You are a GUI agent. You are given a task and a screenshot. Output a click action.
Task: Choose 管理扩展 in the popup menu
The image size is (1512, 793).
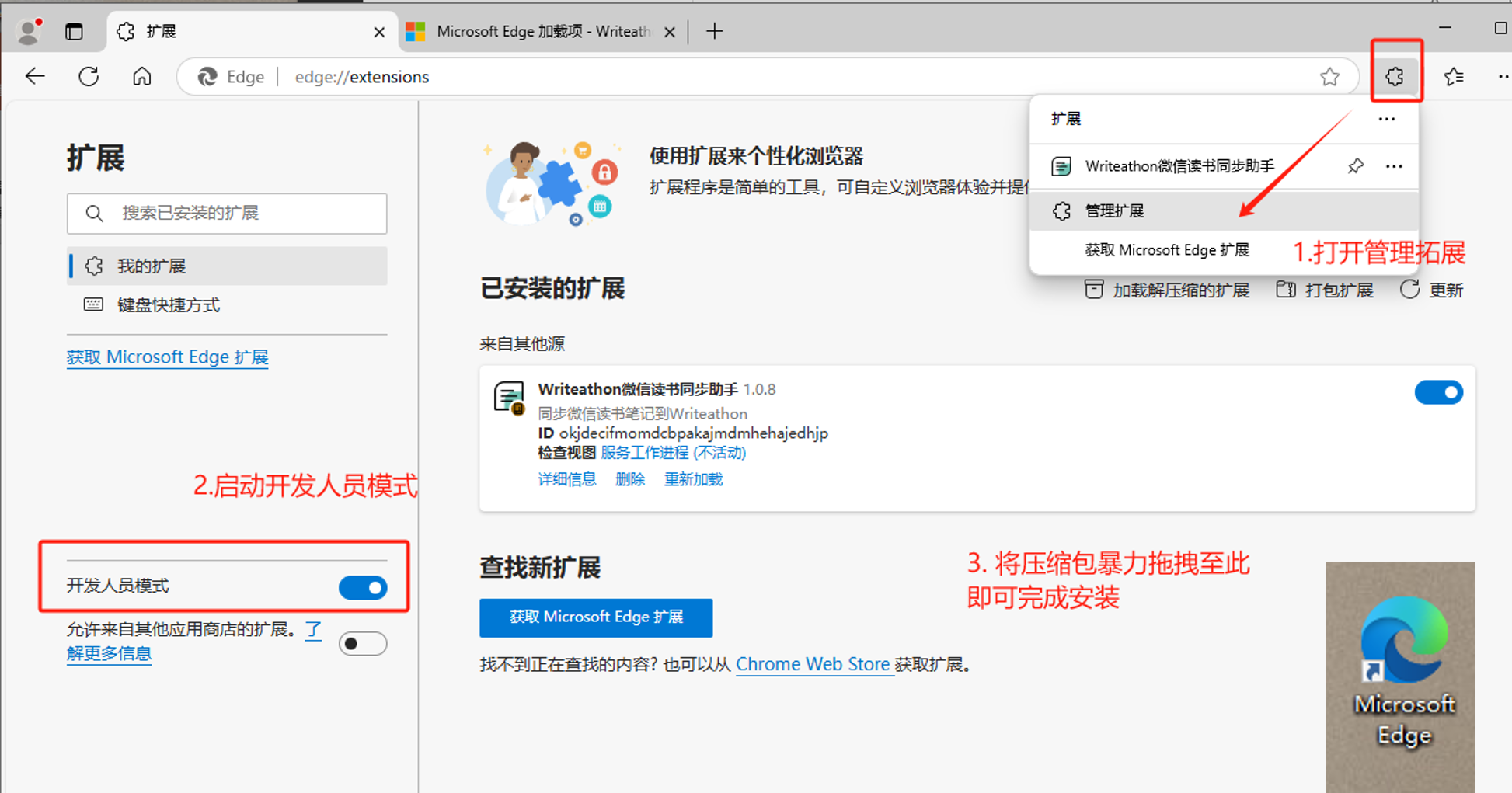[x=1224, y=210]
